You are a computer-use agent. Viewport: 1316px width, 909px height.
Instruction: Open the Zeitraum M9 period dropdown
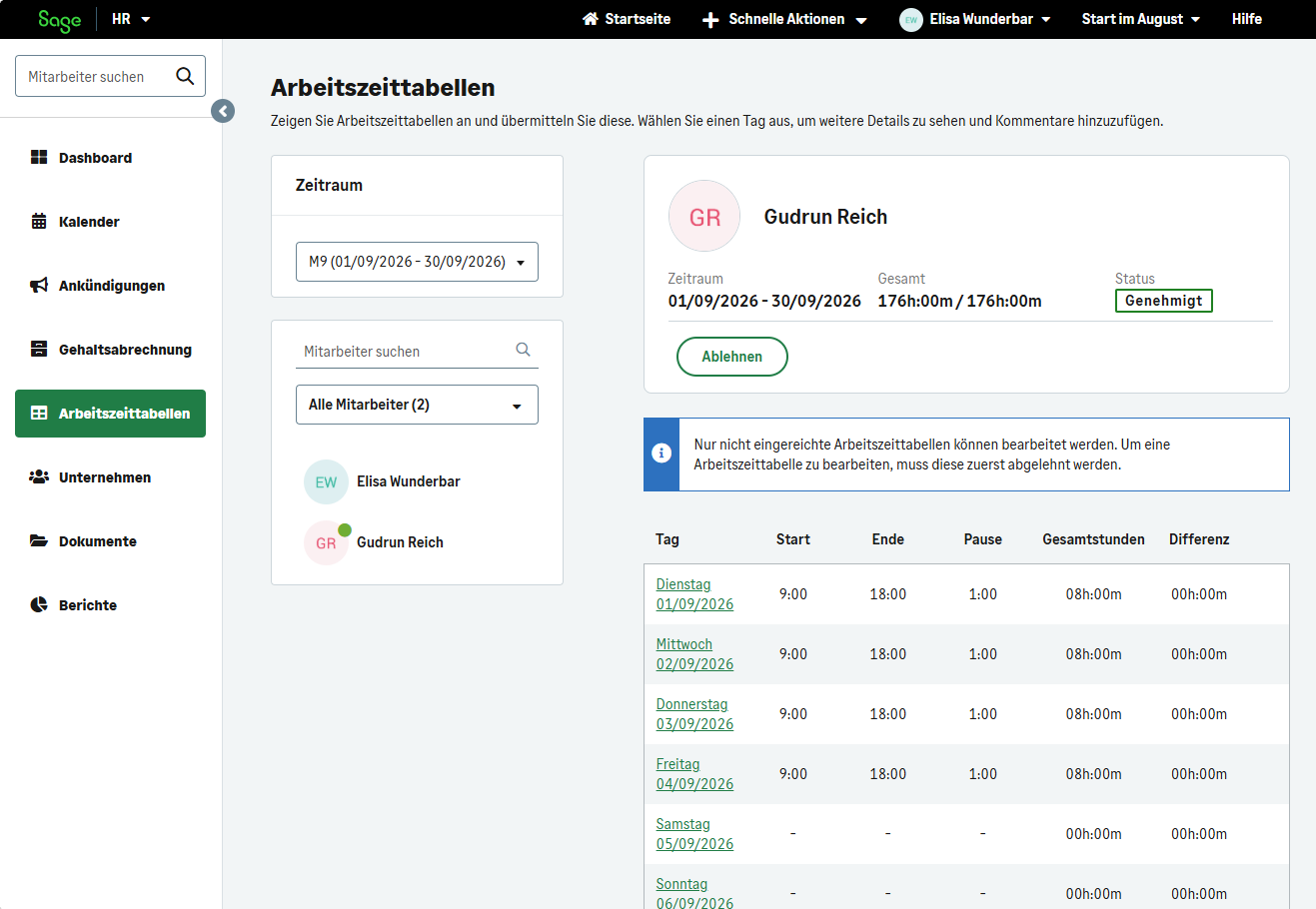[417, 262]
